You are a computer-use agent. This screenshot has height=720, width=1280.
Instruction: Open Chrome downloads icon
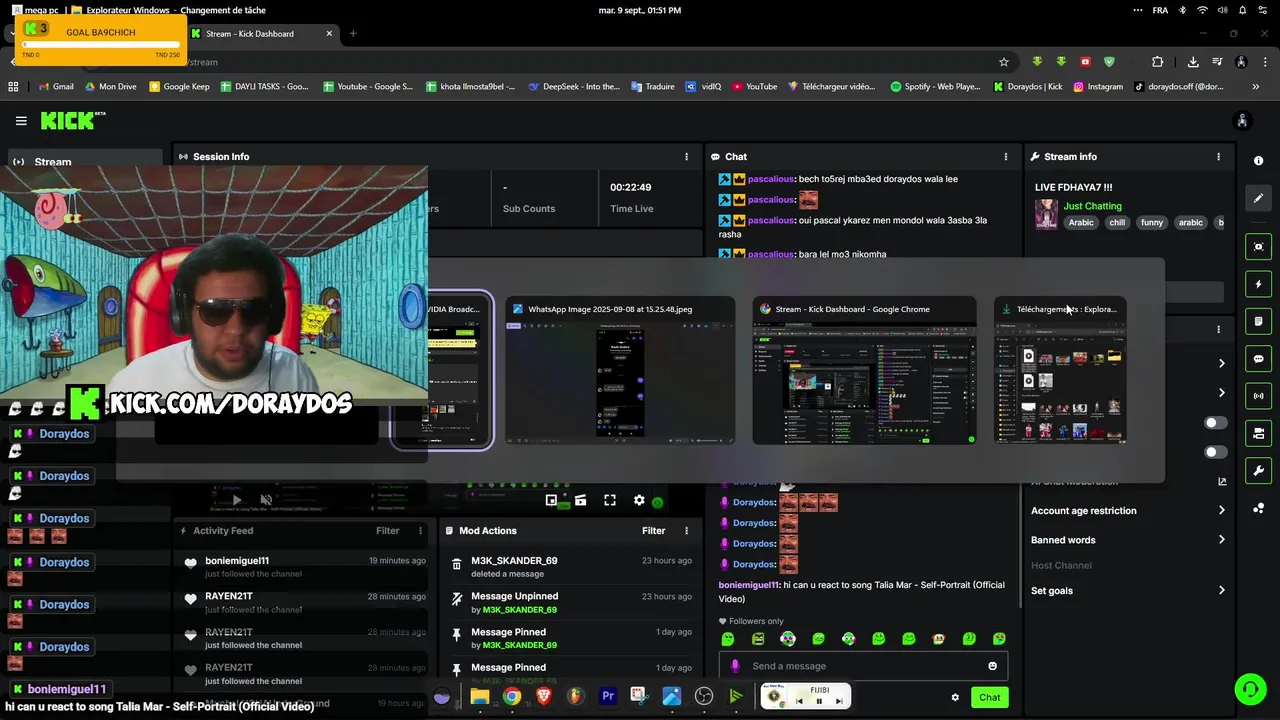point(1193,62)
